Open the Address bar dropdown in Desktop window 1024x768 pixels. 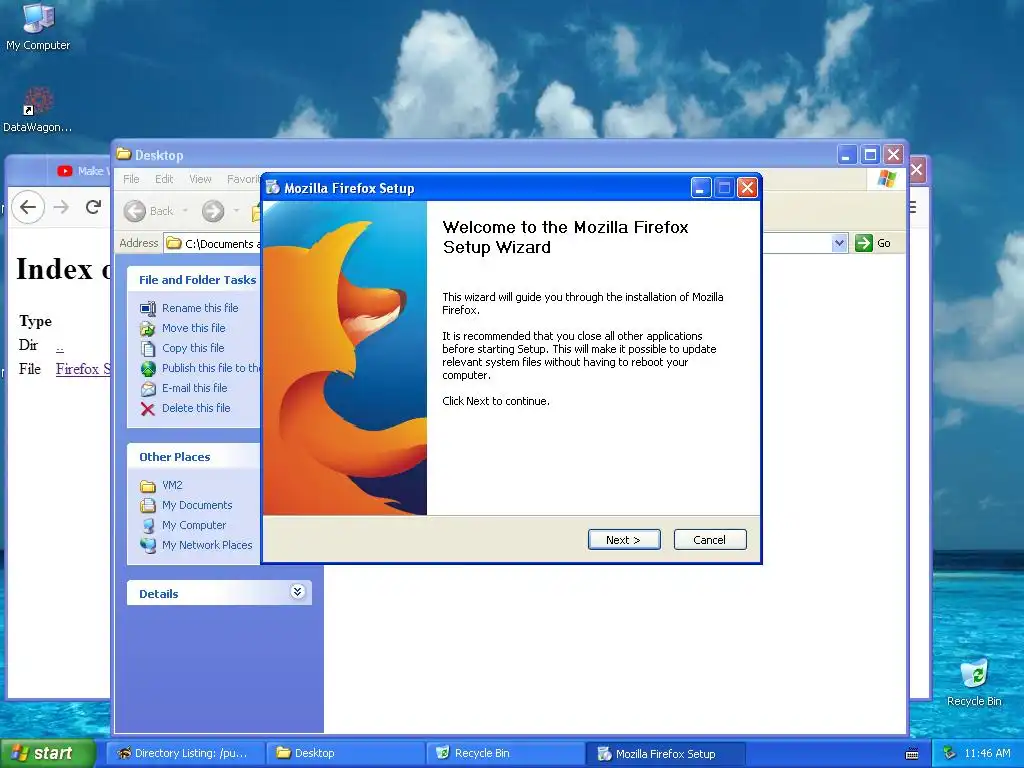click(x=839, y=243)
